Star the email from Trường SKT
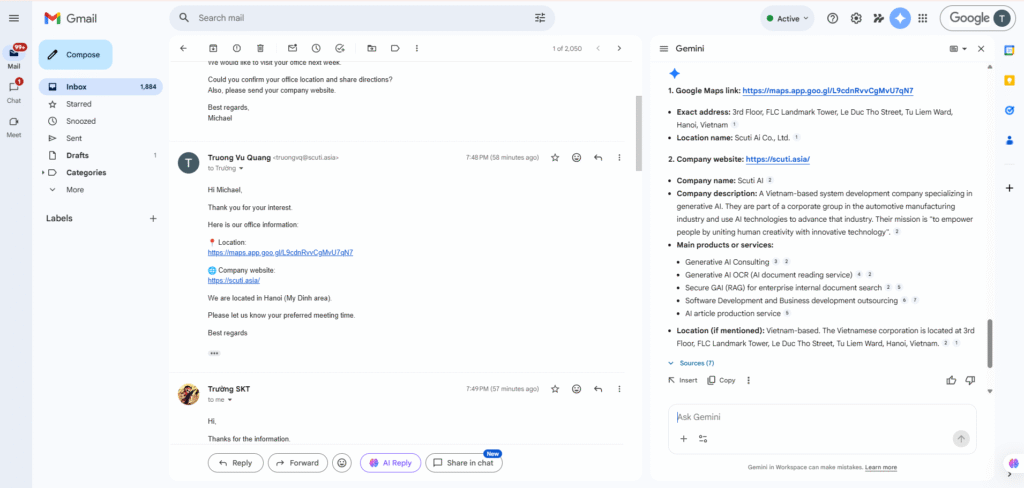 point(555,389)
